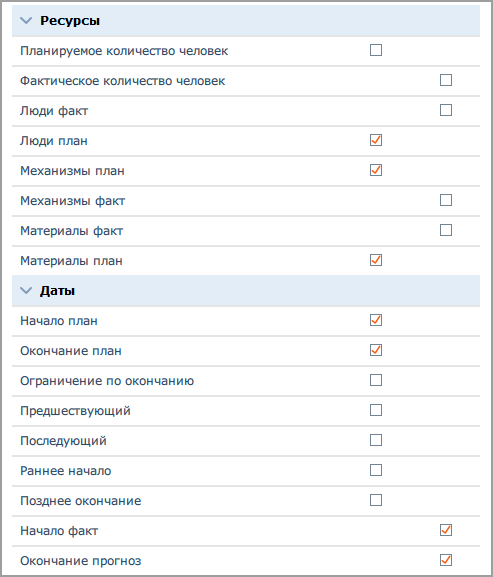This screenshot has width=493, height=577.
Task: Check Позднее окончание checkbox
Action: [376, 500]
